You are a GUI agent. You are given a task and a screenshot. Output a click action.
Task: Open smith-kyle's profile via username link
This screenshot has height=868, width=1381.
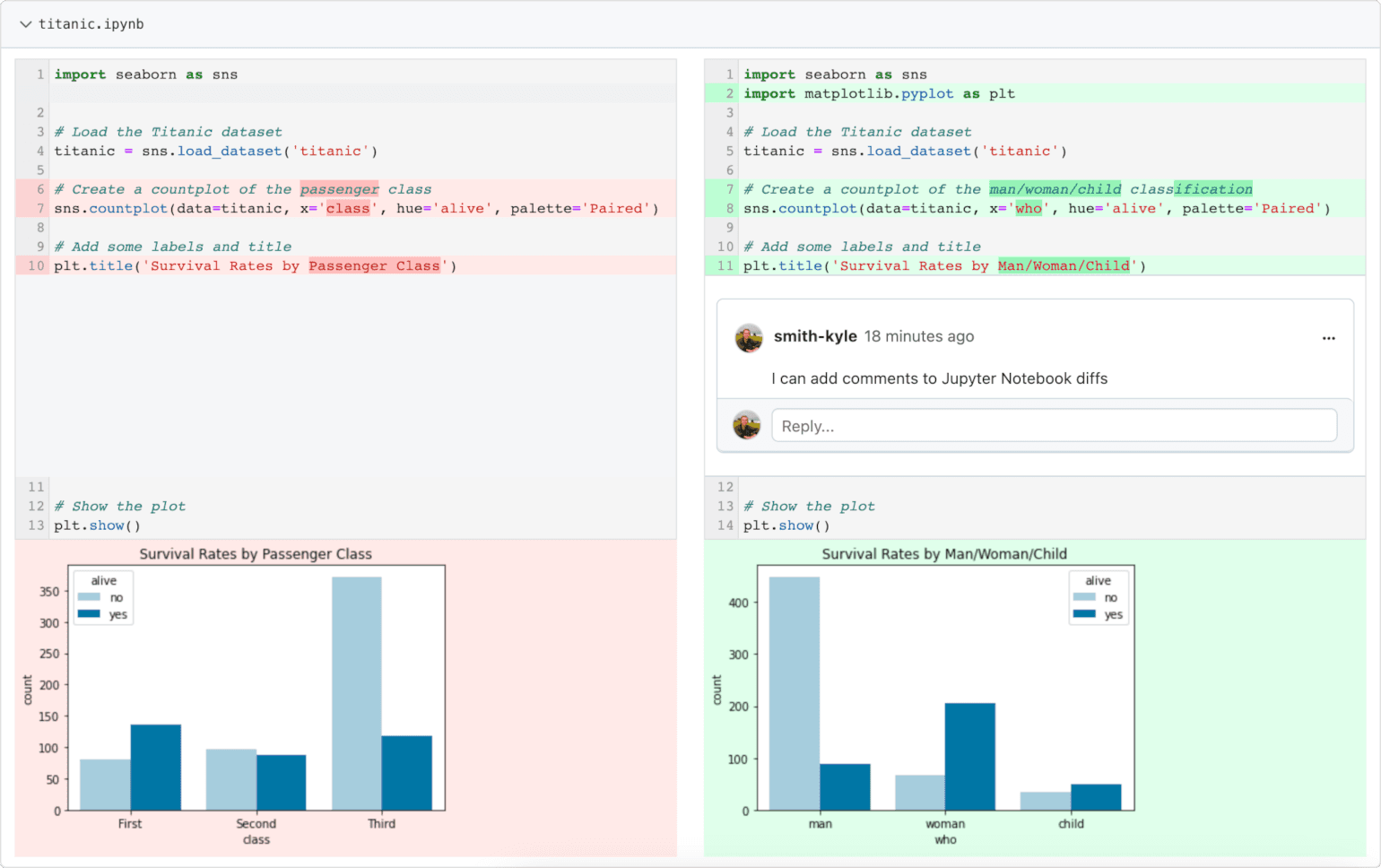pyautogui.click(x=815, y=336)
